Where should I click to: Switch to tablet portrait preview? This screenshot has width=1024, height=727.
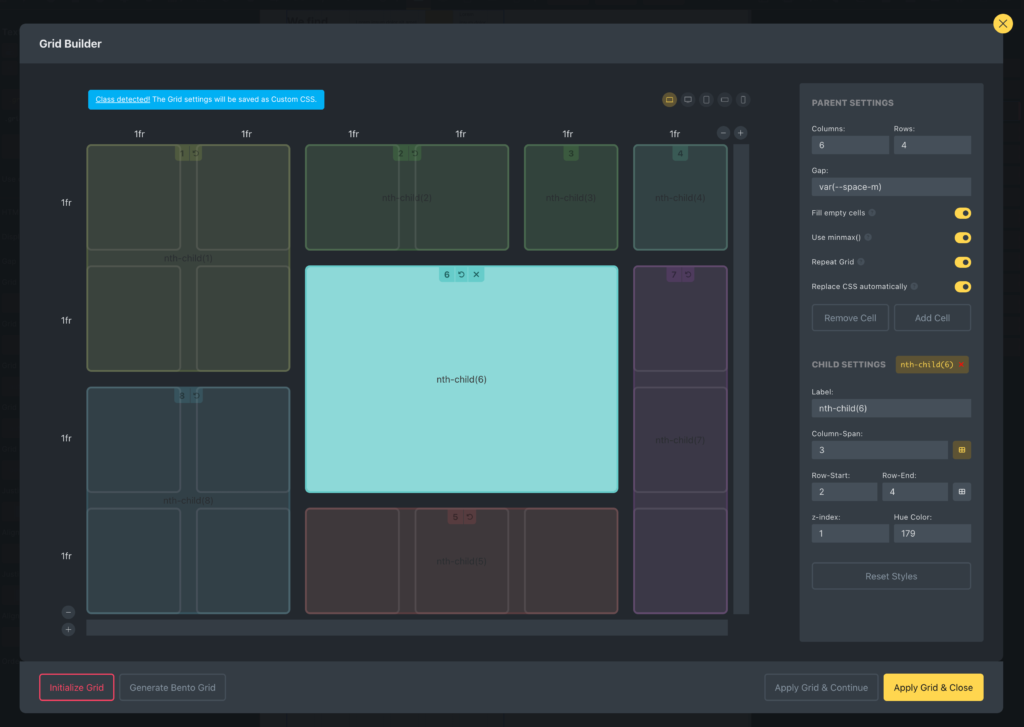[707, 99]
